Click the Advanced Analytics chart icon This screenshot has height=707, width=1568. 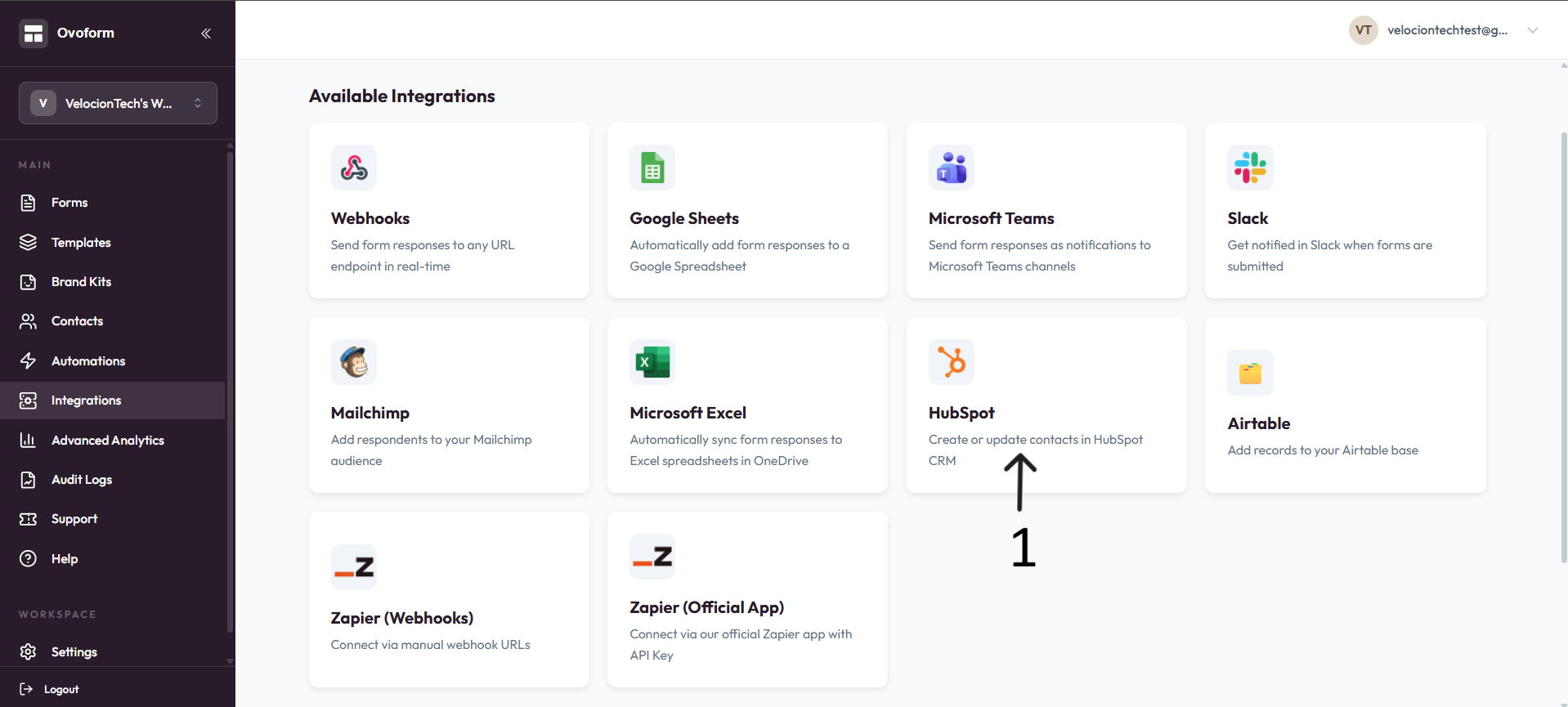coord(28,441)
